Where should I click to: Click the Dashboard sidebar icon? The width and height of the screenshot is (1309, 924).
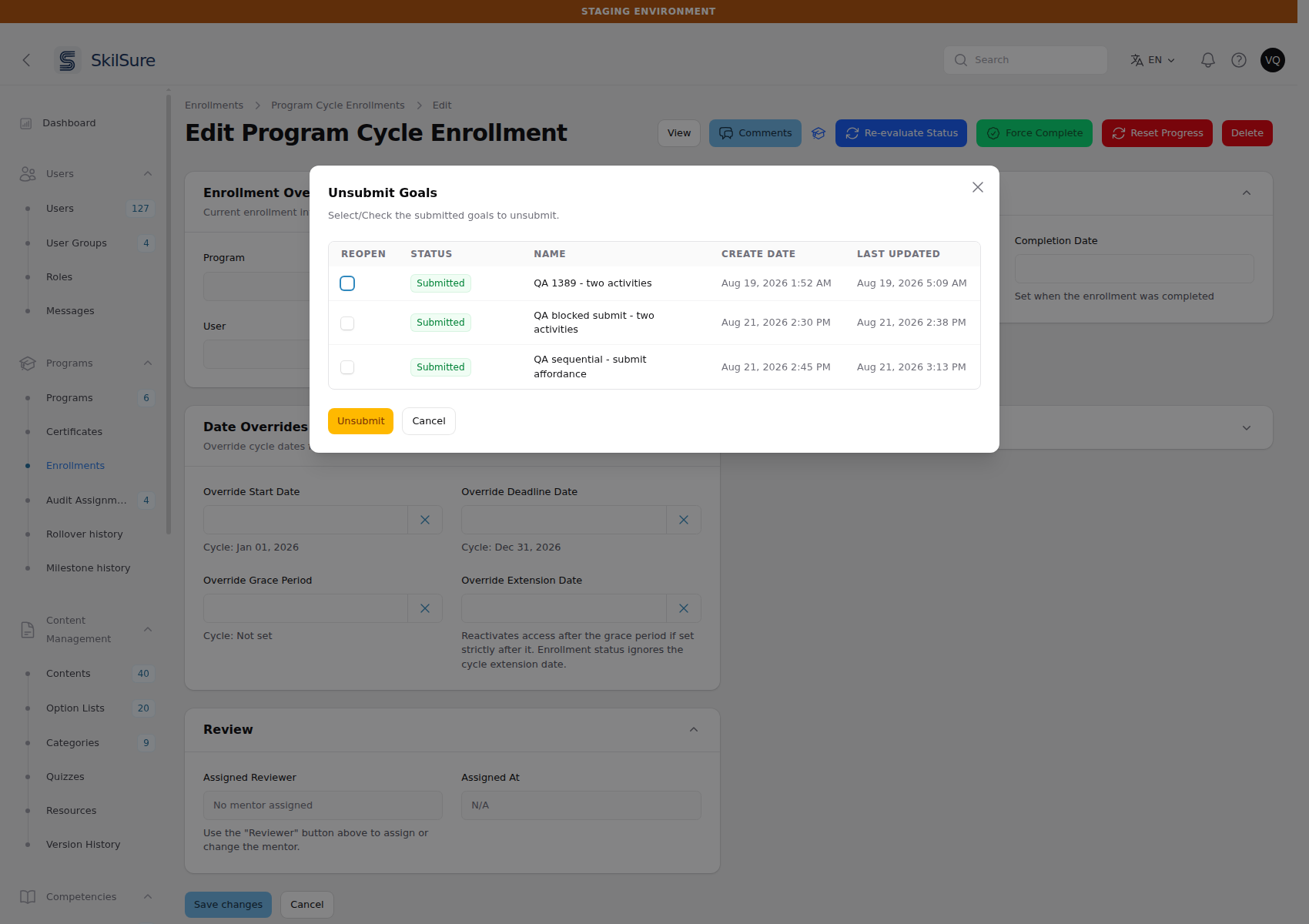(26, 123)
